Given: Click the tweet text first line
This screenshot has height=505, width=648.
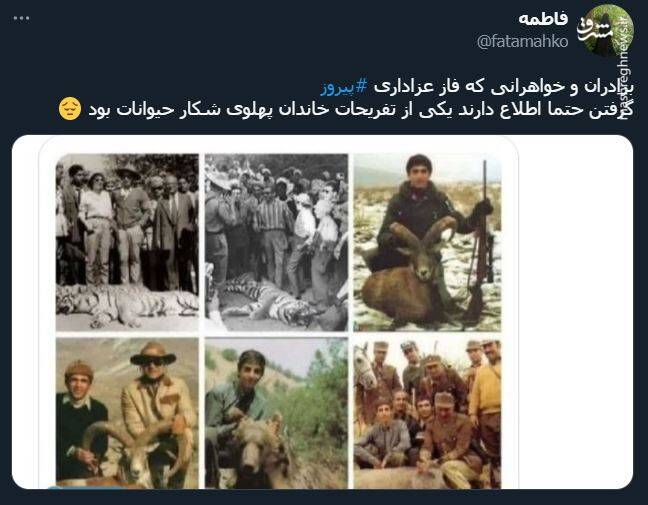Looking at the screenshot, I should [477, 87].
